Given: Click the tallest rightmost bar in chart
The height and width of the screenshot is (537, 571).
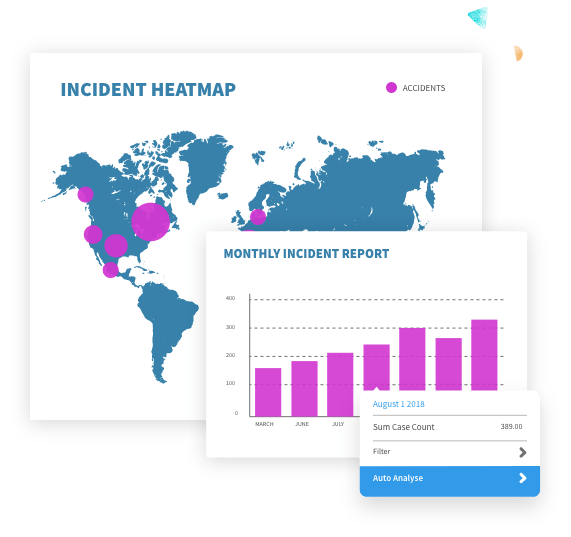Looking at the screenshot, I should tap(484, 355).
